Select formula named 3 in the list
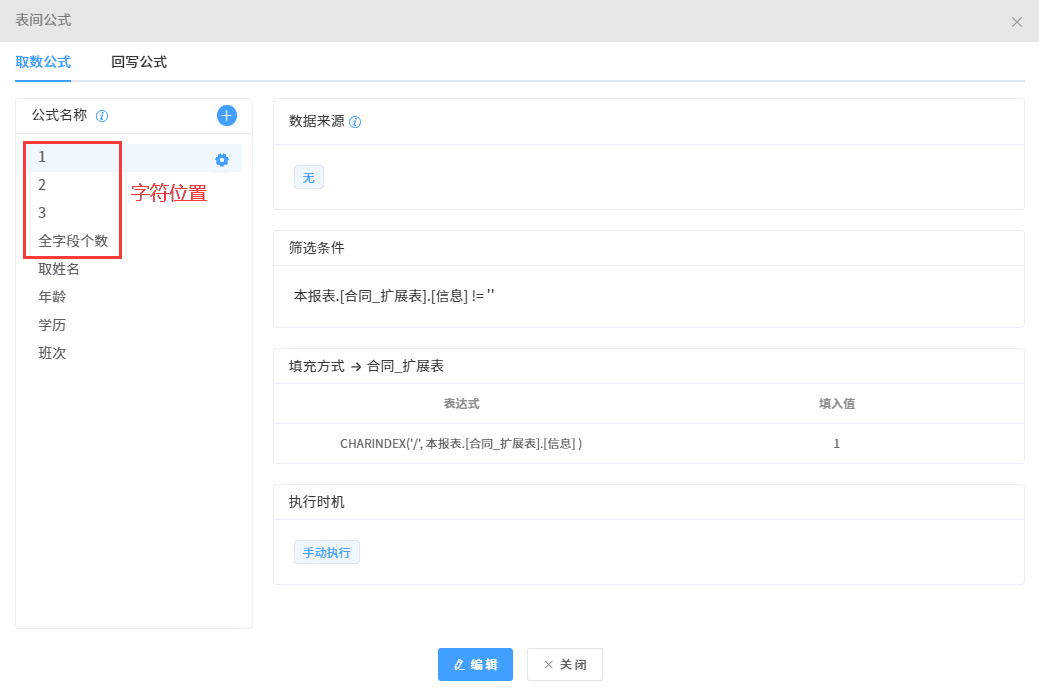The image size is (1039, 694). [134, 213]
